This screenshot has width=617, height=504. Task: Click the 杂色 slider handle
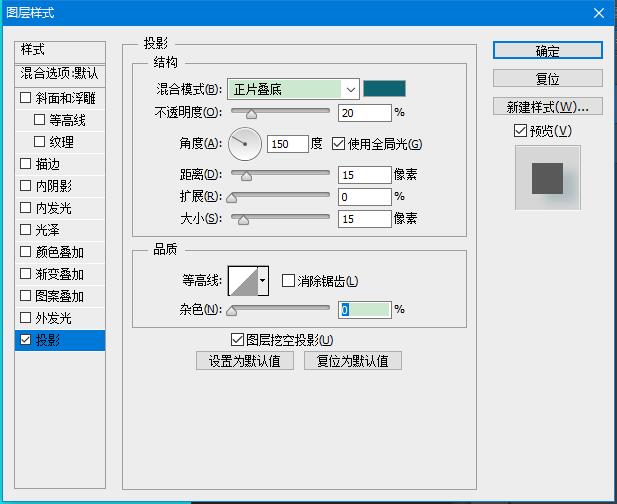[232, 311]
